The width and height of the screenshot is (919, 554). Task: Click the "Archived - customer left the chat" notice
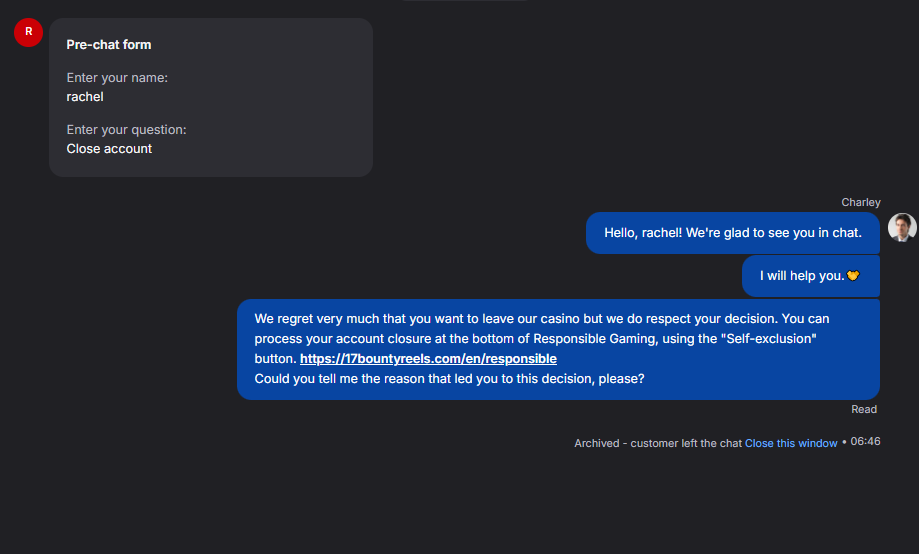click(x=657, y=443)
